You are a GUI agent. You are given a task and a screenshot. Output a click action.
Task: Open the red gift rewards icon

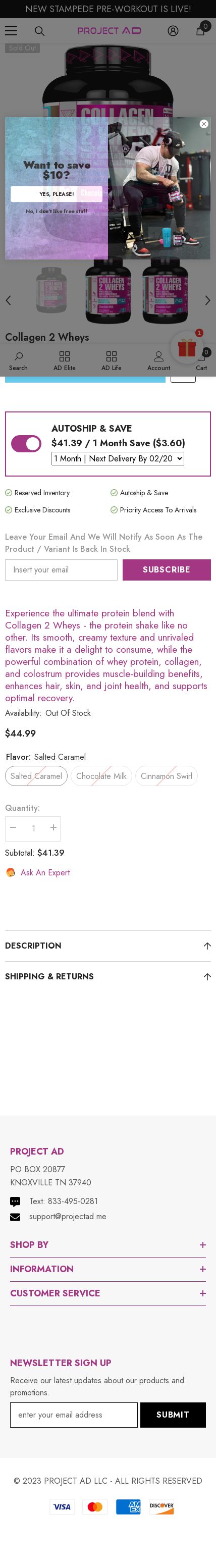tap(186, 347)
